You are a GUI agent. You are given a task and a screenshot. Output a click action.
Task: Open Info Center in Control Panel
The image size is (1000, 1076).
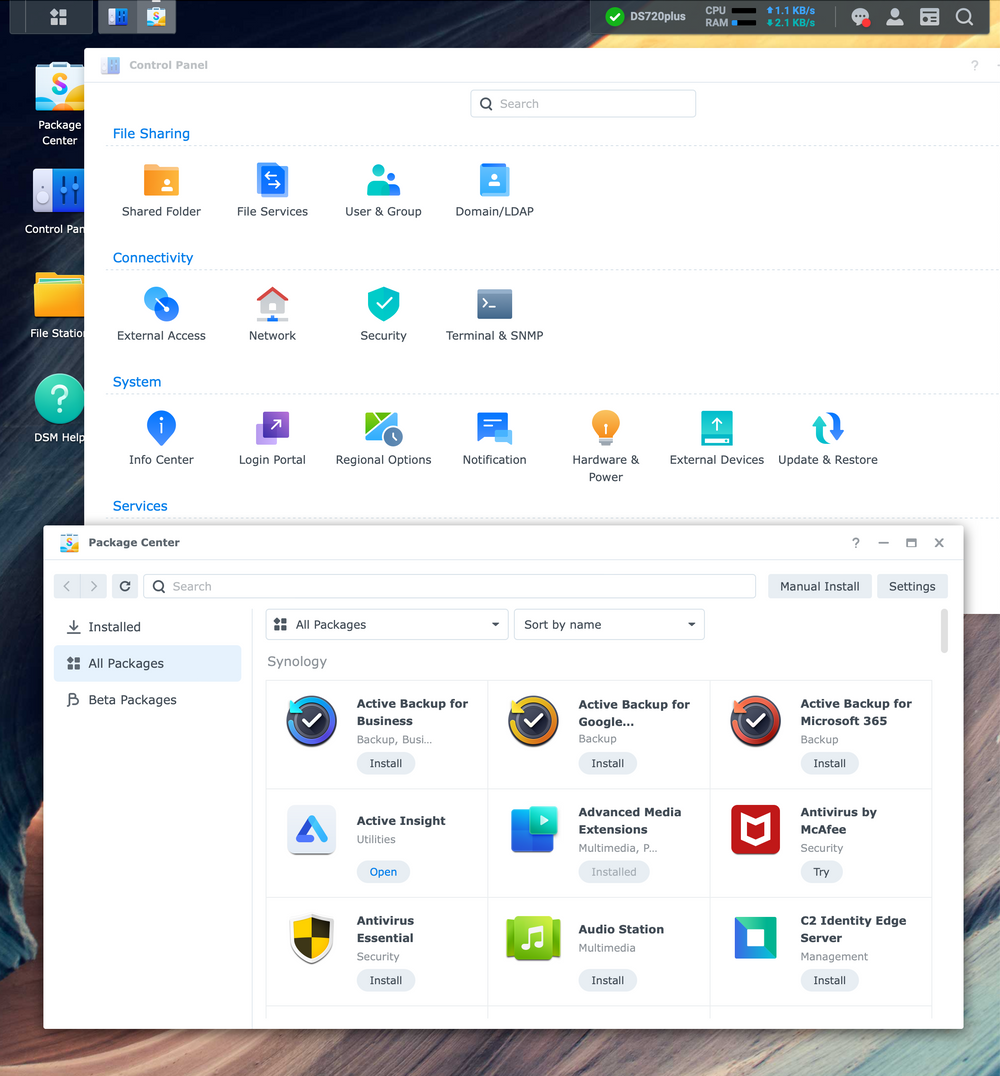point(161,439)
